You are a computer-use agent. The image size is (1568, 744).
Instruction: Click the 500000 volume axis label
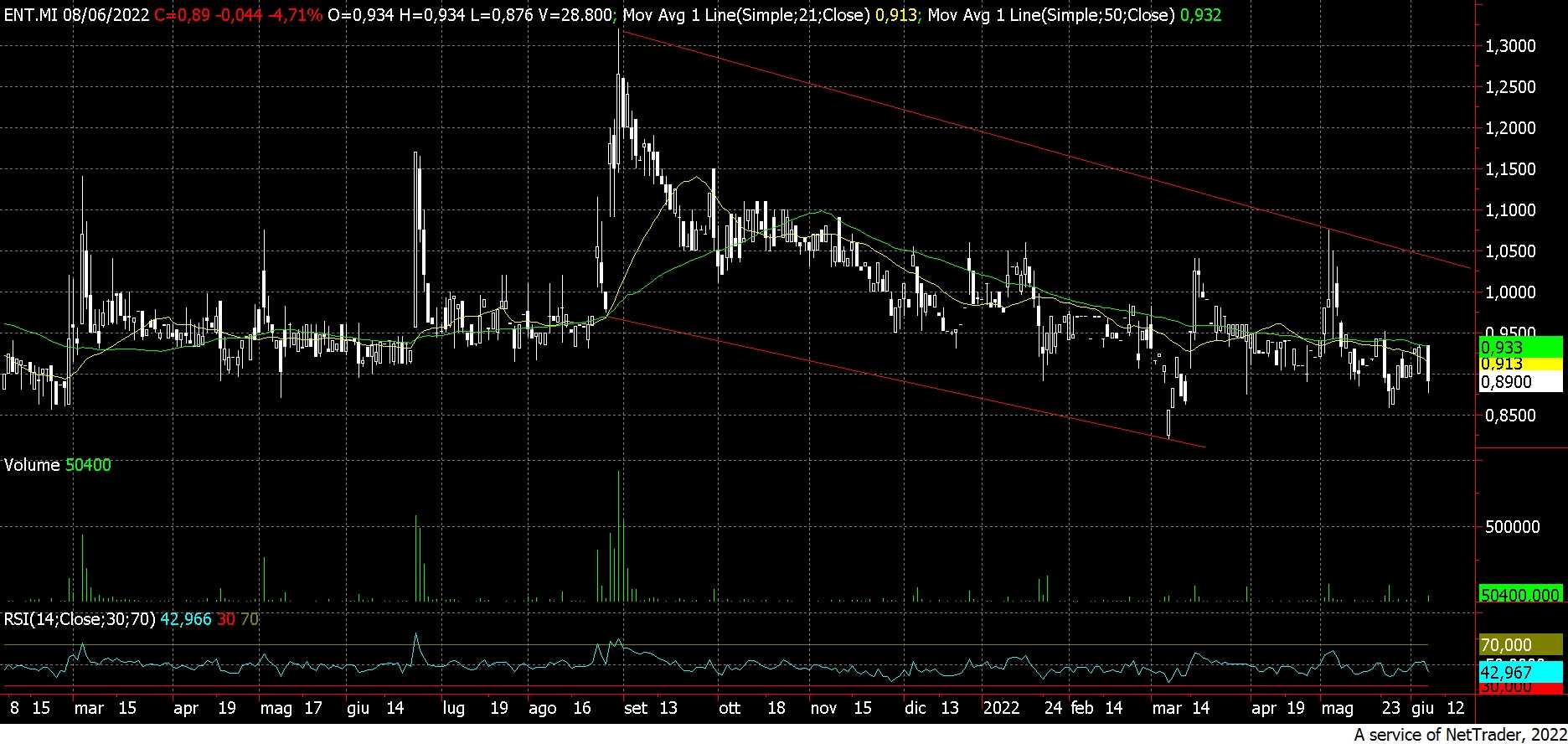tap(1511, 527)
